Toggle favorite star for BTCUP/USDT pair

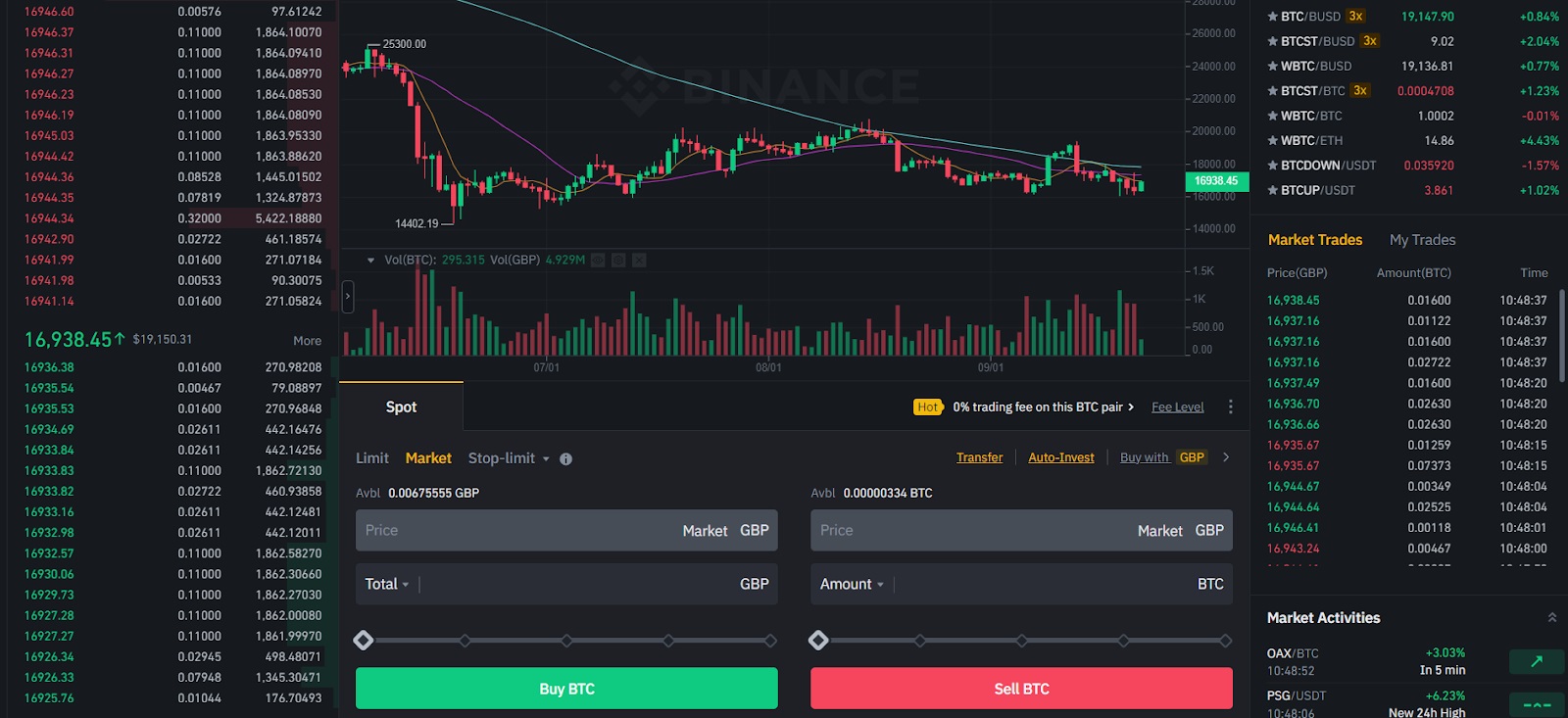point(1272,190)
